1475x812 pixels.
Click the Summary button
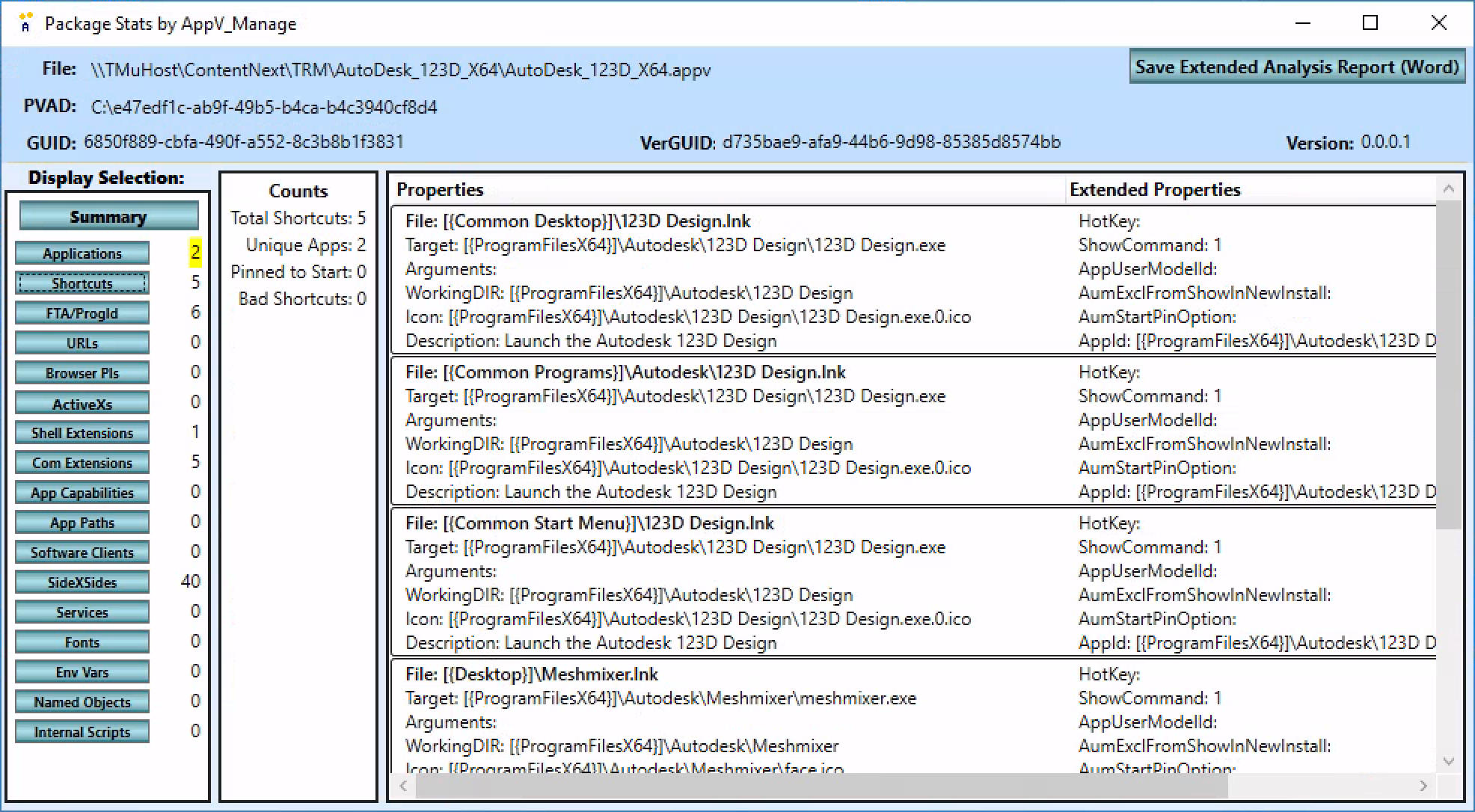tap(108, 217)
